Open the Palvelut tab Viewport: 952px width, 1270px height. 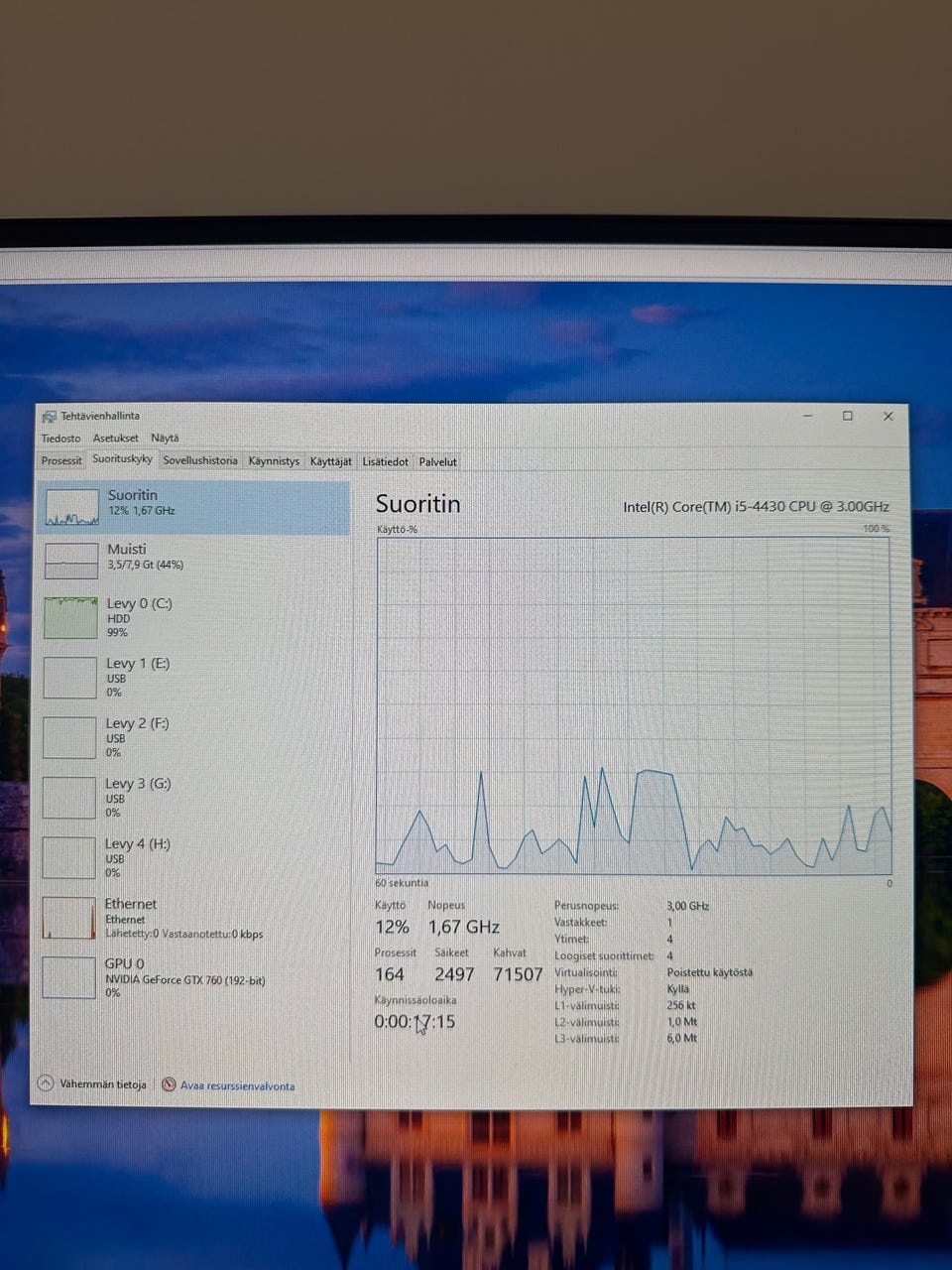(x=437, y=461)
